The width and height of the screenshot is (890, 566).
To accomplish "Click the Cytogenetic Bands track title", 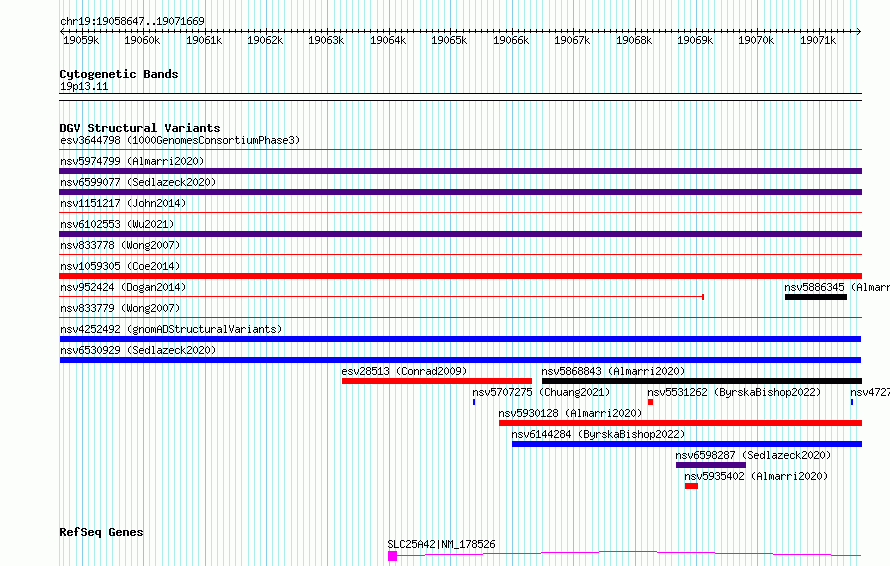I will click(x=119, y=74).
